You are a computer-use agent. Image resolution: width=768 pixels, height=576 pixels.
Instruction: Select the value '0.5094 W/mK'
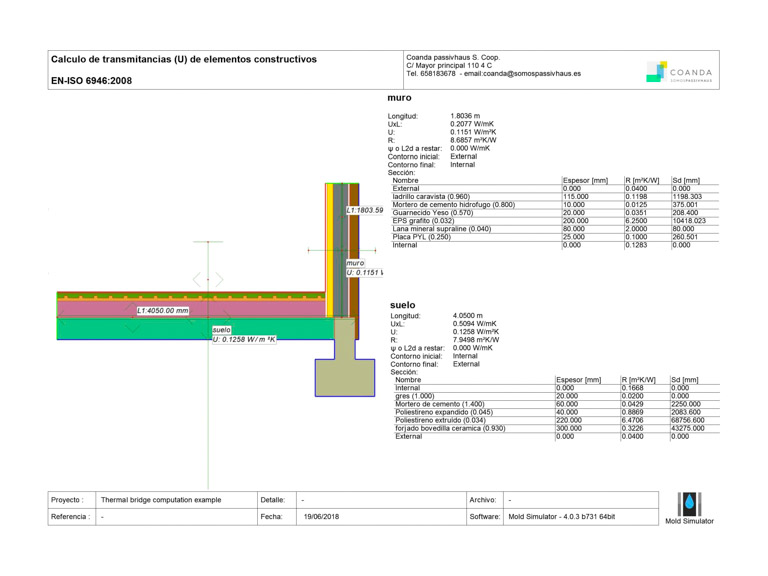coord(475,324)
